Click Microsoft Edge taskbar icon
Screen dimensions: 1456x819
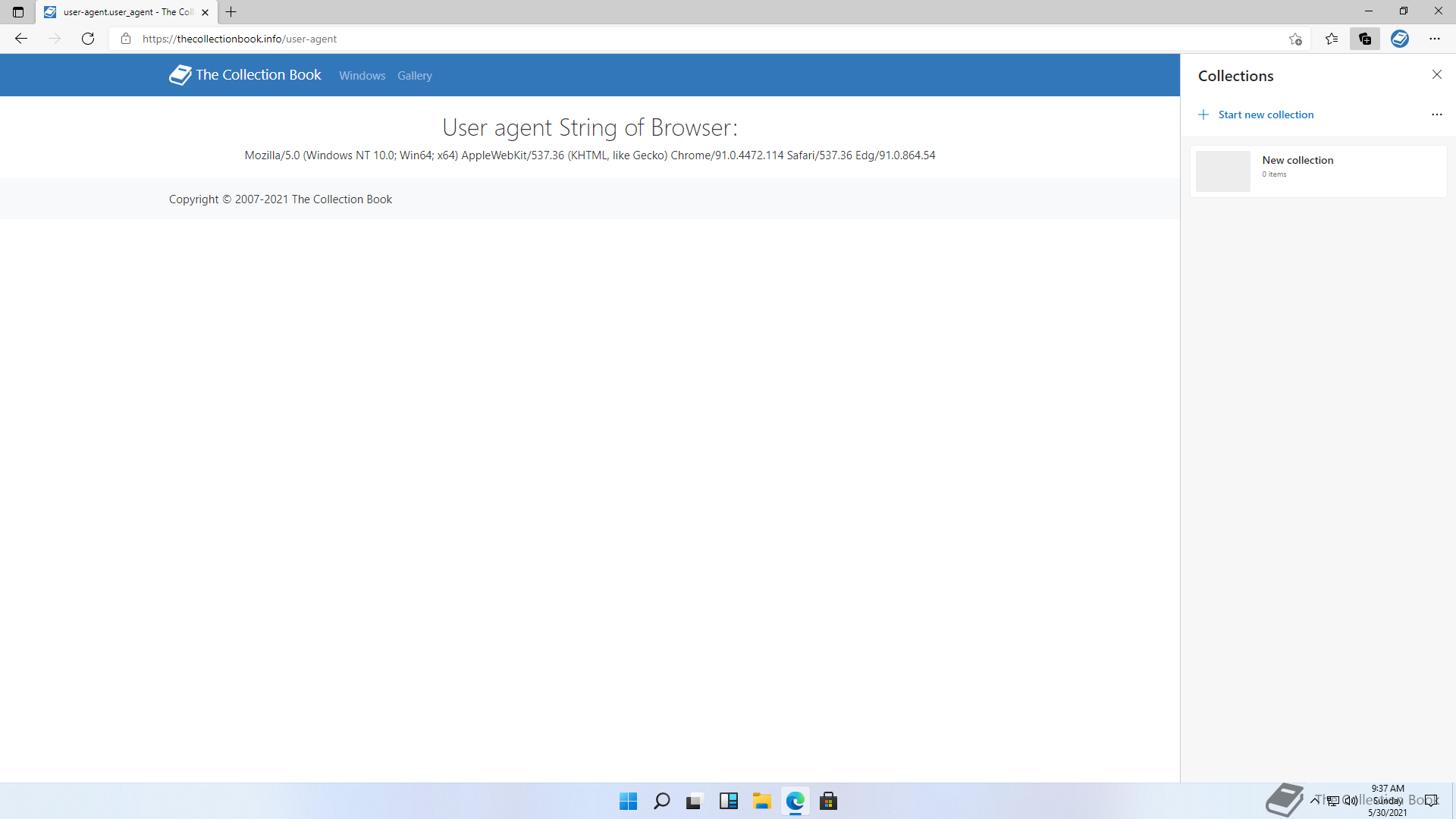[x=795, y=801]
